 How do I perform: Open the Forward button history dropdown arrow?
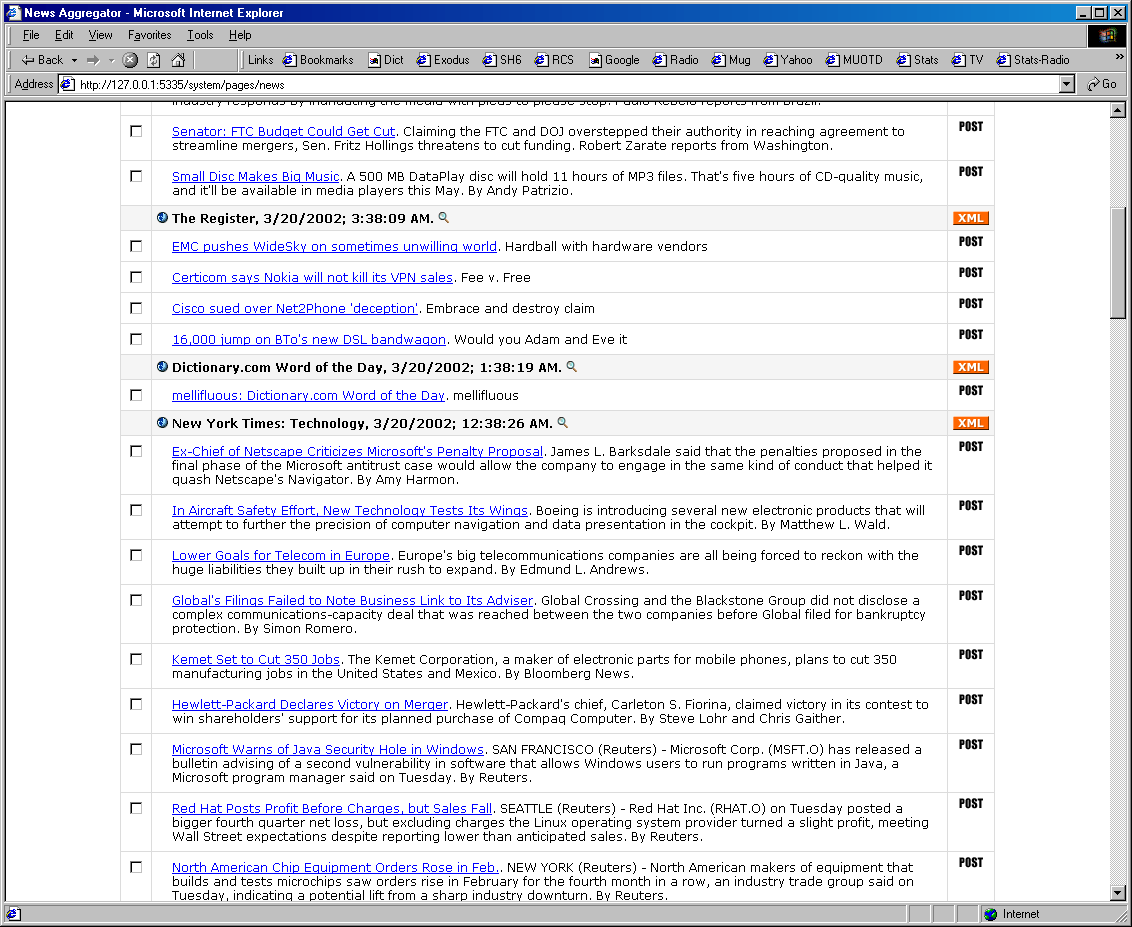(111, 60)
